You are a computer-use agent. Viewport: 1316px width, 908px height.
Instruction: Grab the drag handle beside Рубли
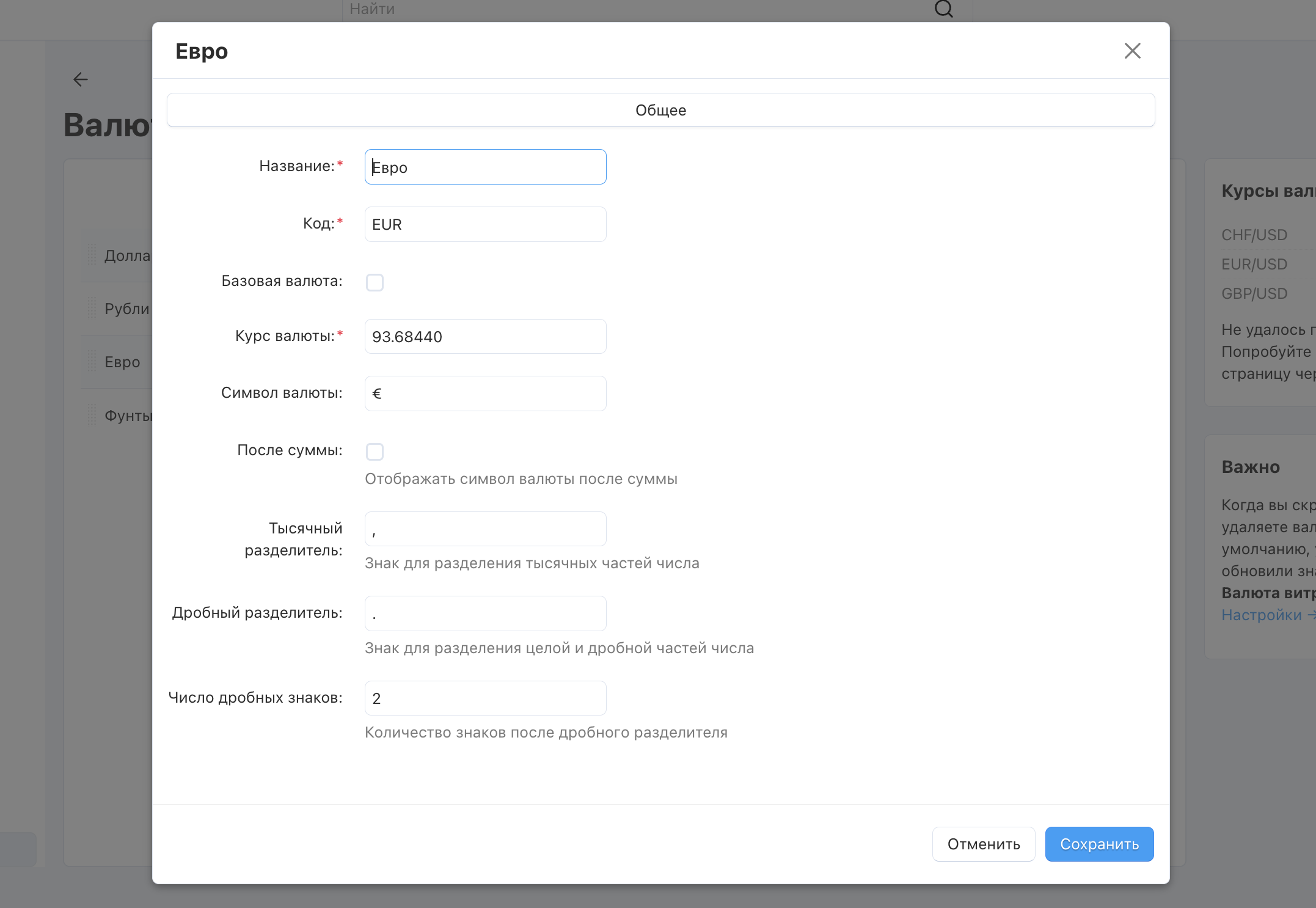pos(92,309)
